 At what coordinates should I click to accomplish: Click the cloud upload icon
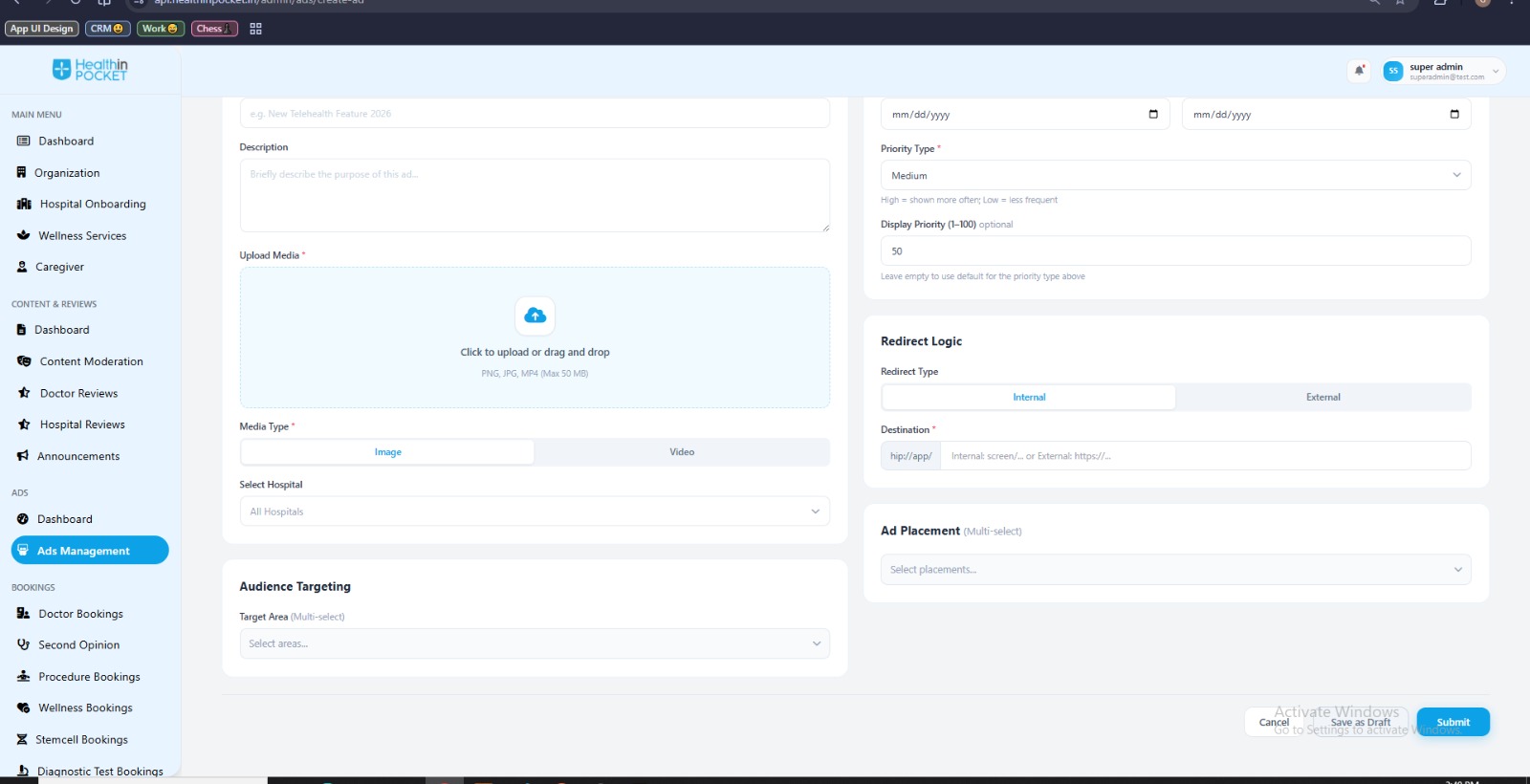[x=535, y=316]
